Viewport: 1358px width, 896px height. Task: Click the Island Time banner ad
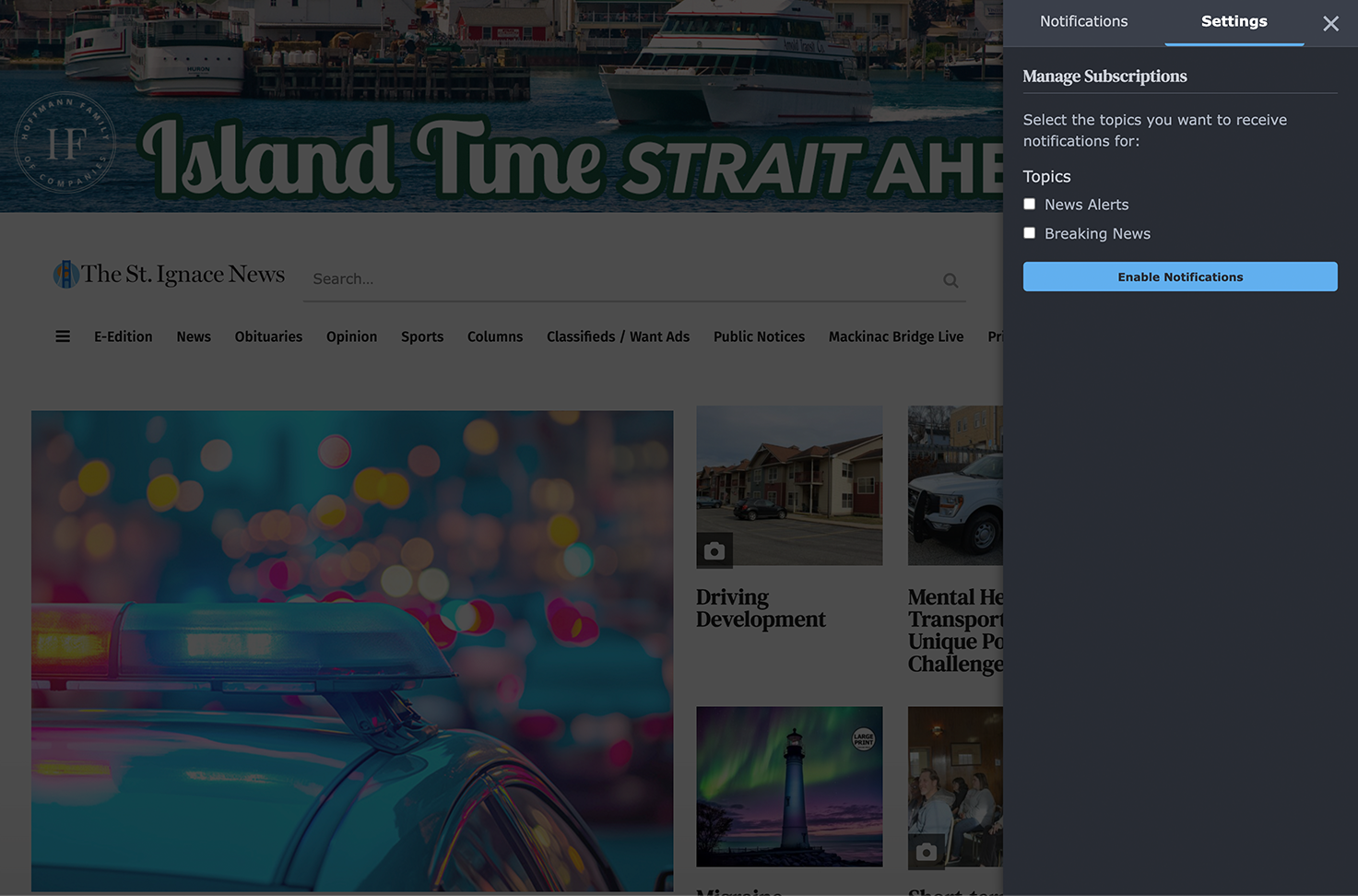[x=502, y=106]
